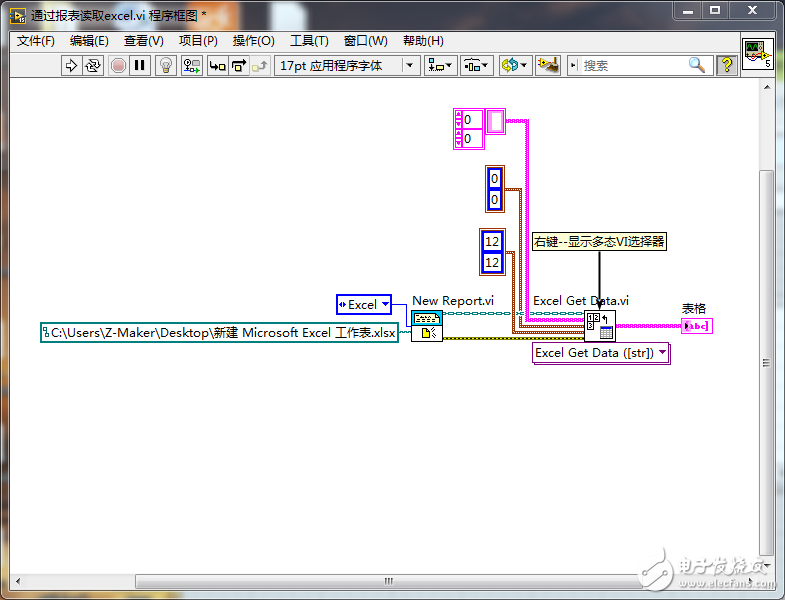Click the VI icon pane at top right
Screen dimensions: 785x600
(757, 54)
